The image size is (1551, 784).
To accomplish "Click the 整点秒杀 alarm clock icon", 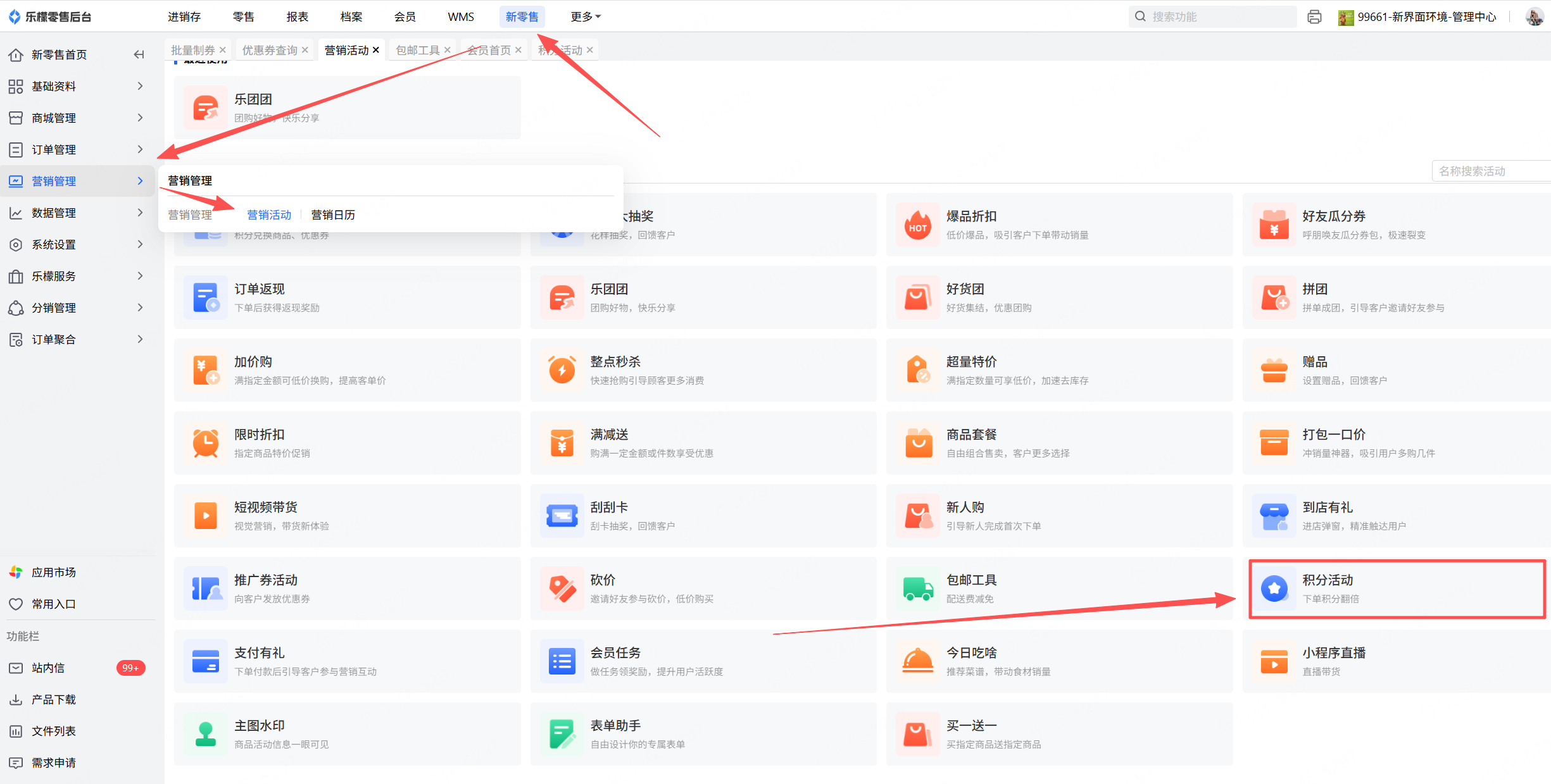I will coord(562,370).
